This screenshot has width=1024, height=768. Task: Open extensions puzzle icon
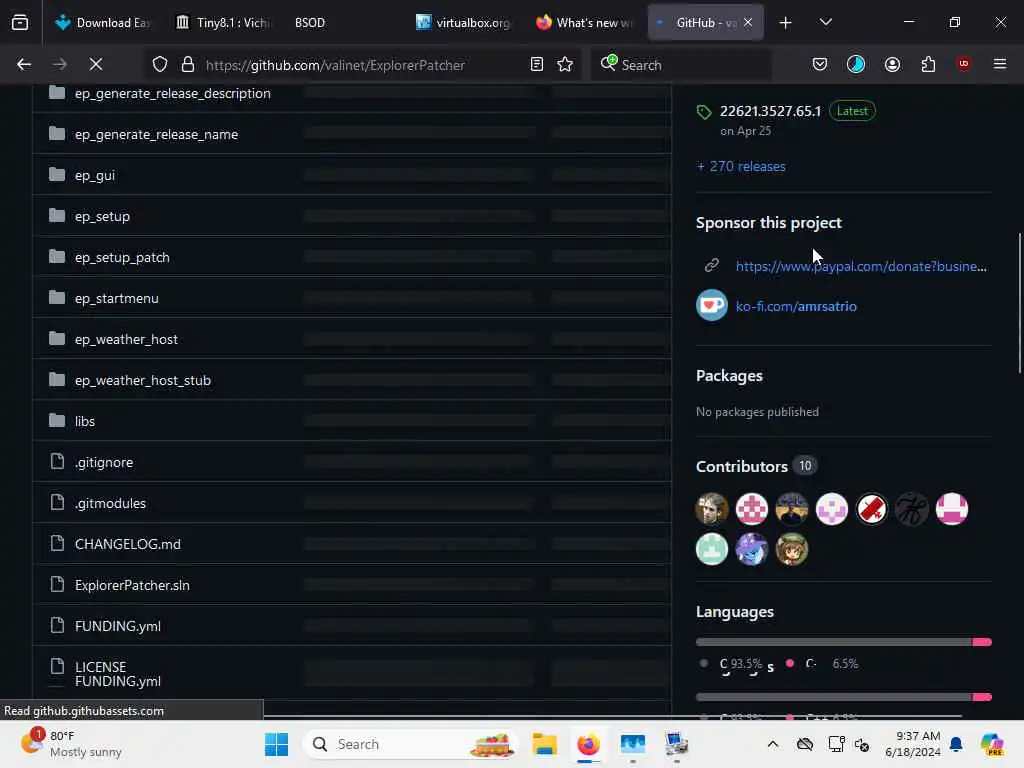click(x=929, y=65)
